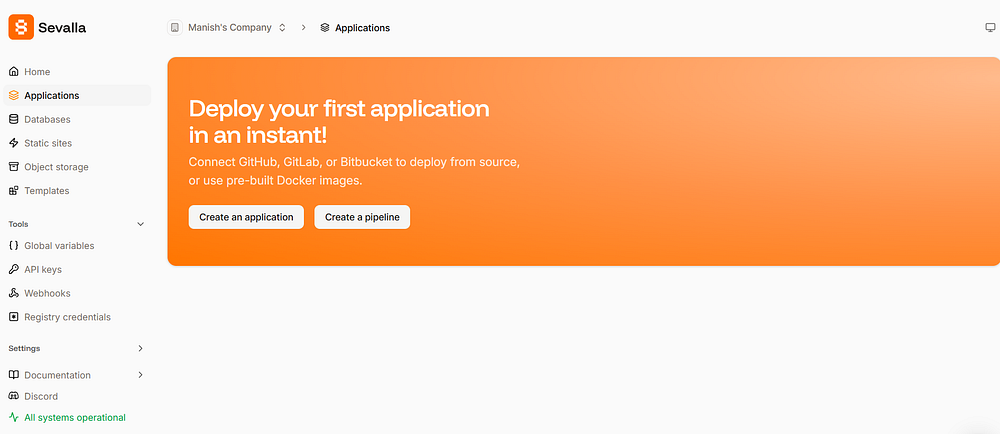Expand the Settings section chevron

click(x=140, y=348)
